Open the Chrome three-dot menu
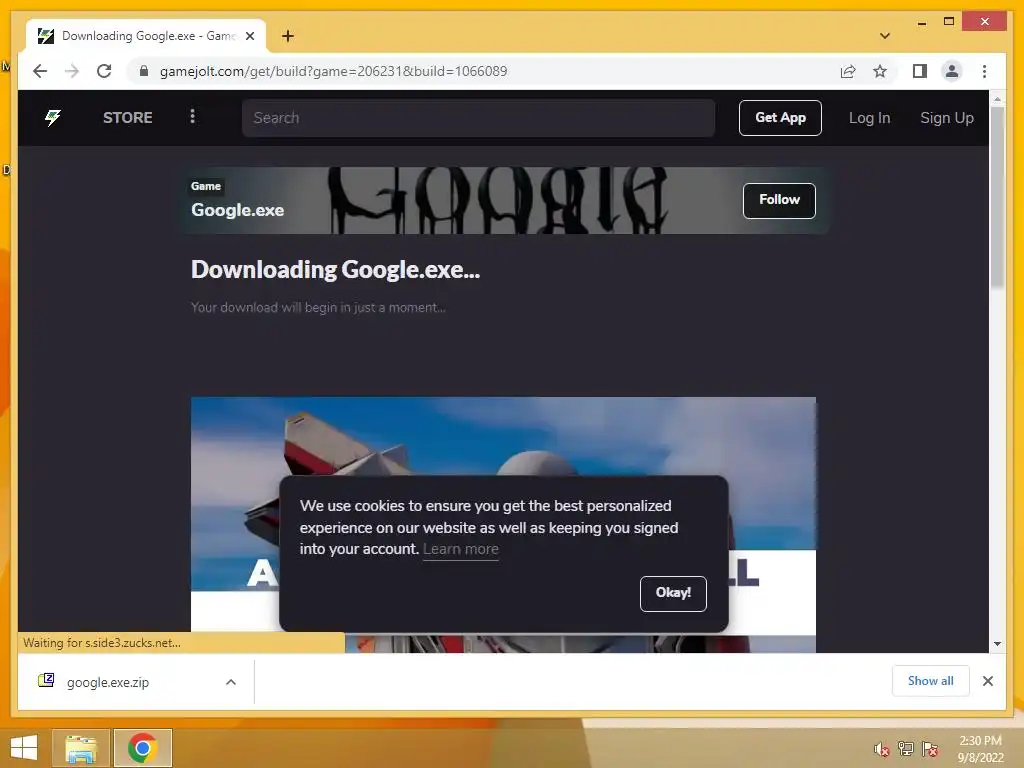Image resolution: width=1024 pixels, height=768 pixels. [x=984, y=71]
